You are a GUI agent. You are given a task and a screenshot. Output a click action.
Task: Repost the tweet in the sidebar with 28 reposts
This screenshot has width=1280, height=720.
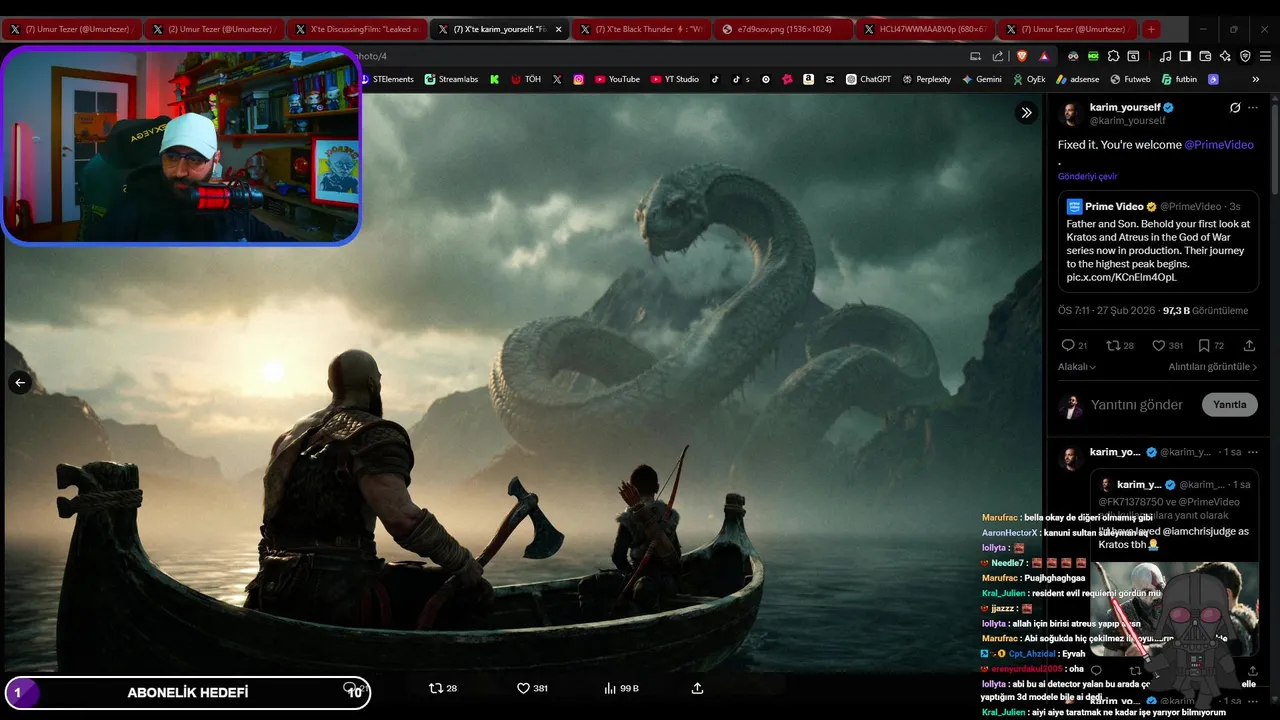pyautogui.click(x=1119, y=345)
